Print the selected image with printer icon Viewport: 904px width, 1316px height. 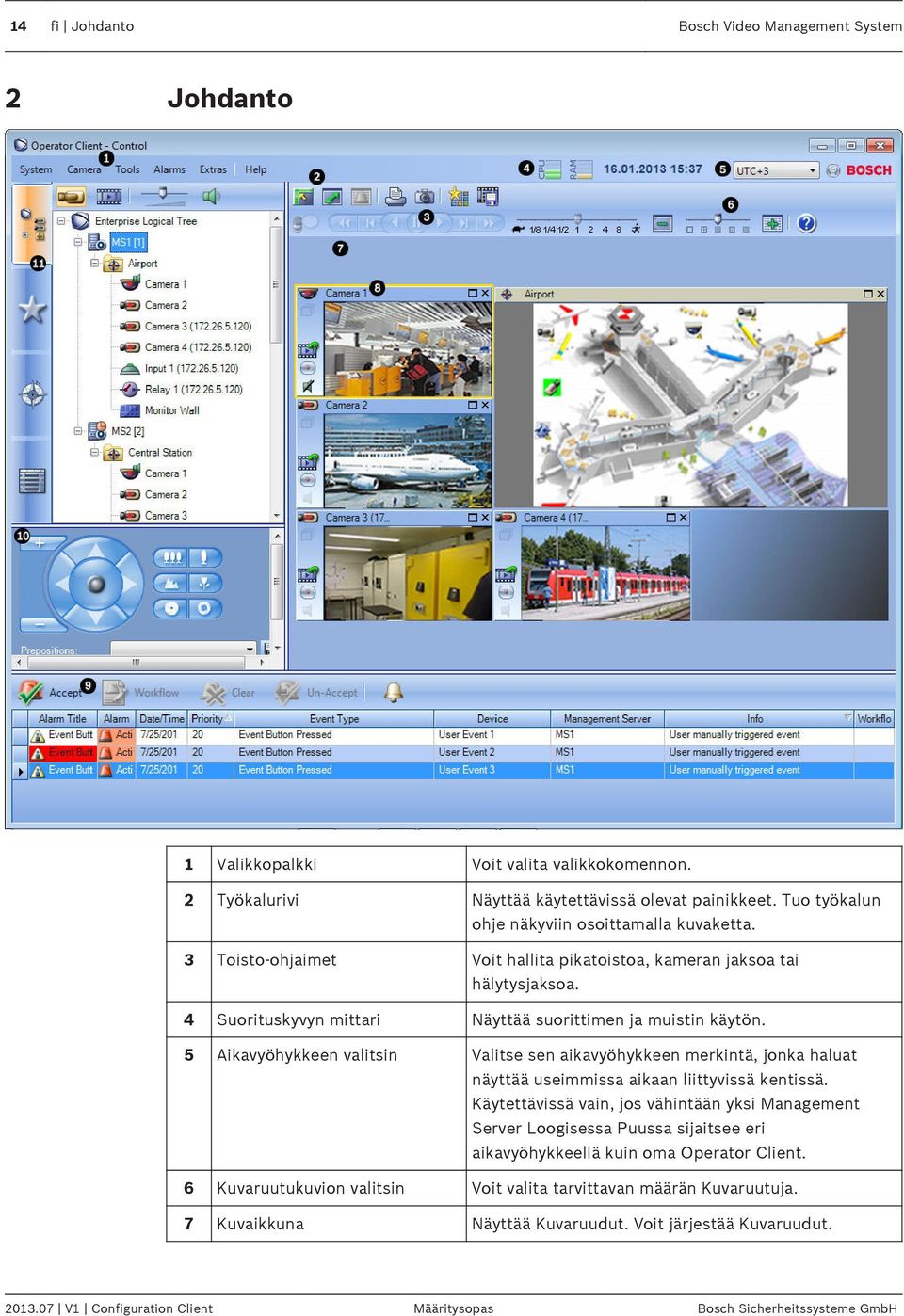pyautogui.click(x=395, y=196)
